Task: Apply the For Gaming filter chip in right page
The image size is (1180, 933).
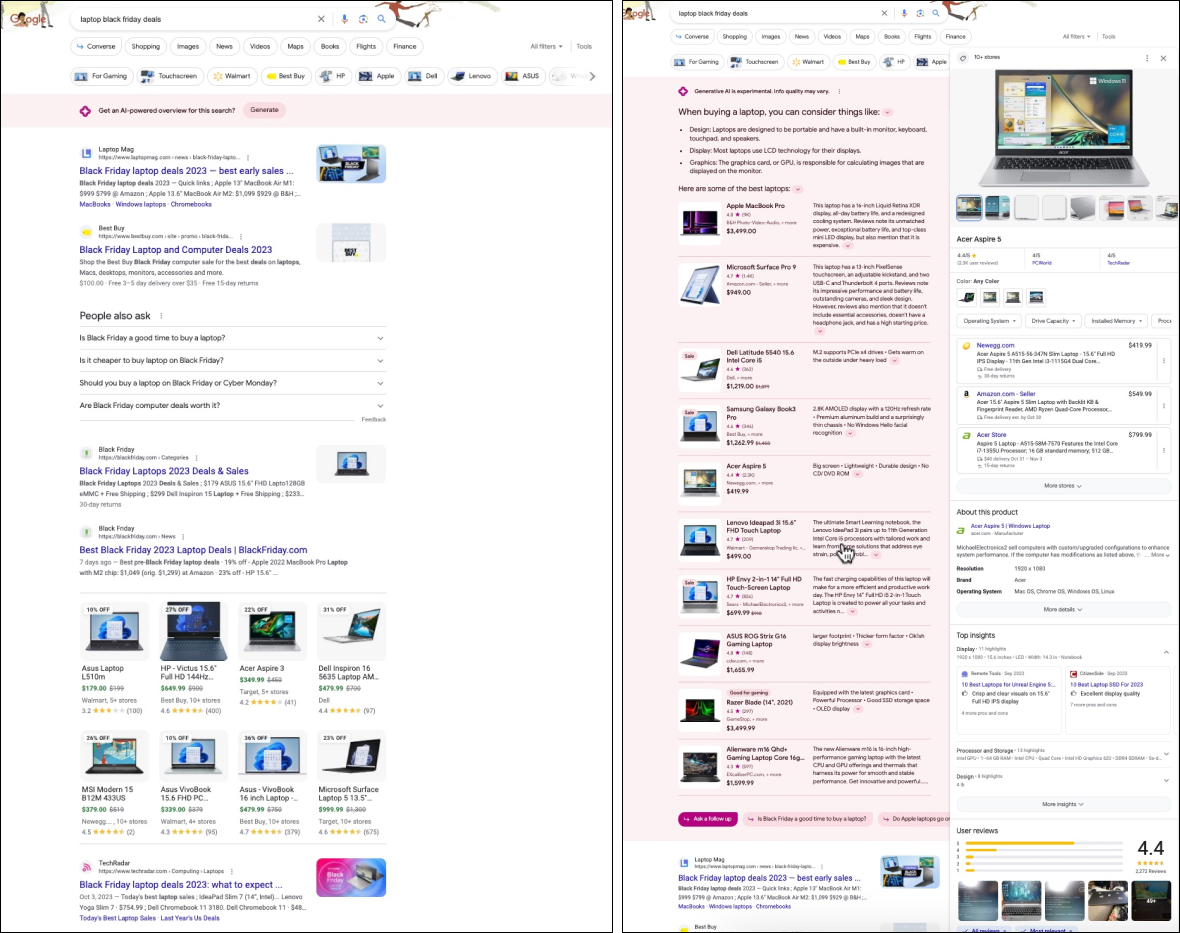Action: coord(697,62)
